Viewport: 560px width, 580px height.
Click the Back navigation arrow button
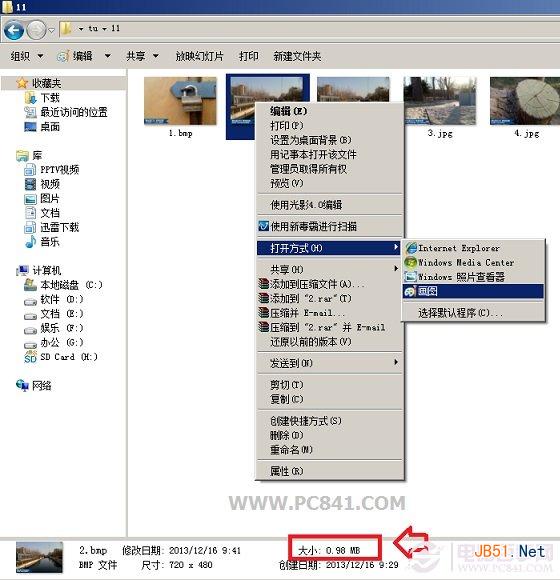point(14,30)
